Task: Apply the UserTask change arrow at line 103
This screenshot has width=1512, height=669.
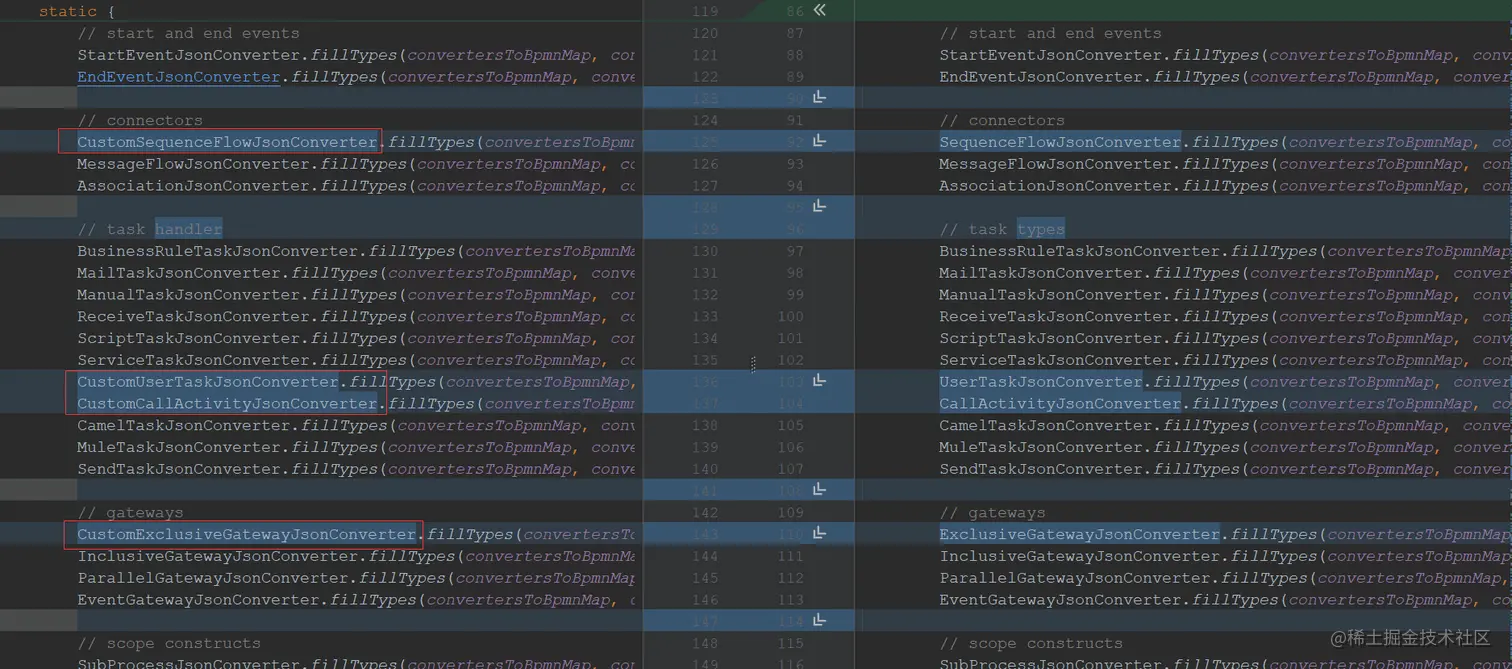Action: [x=819, y=381]
